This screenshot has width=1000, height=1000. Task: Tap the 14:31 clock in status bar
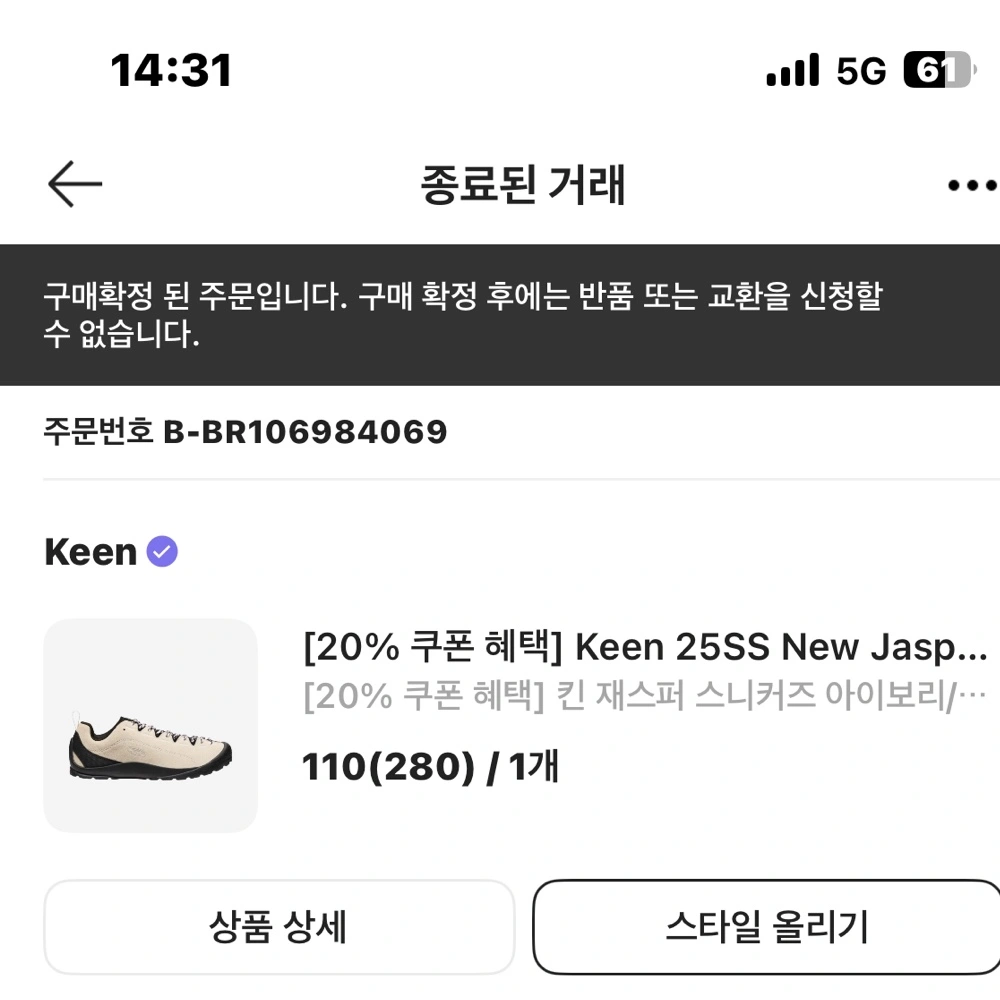pos(171,71)
